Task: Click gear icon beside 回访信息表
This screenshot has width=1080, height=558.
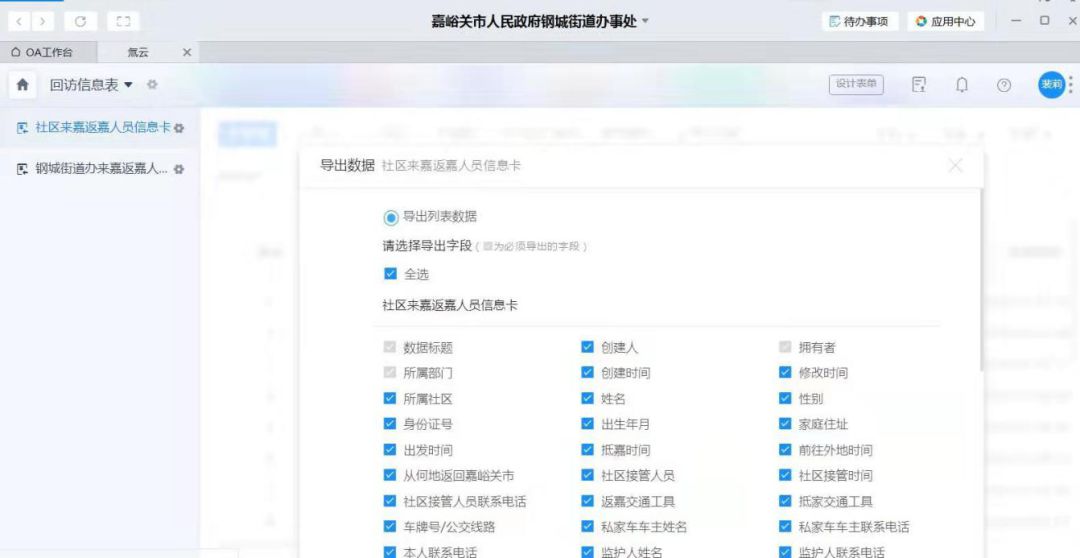Action: pyautogui.click(x=152, y=85)
